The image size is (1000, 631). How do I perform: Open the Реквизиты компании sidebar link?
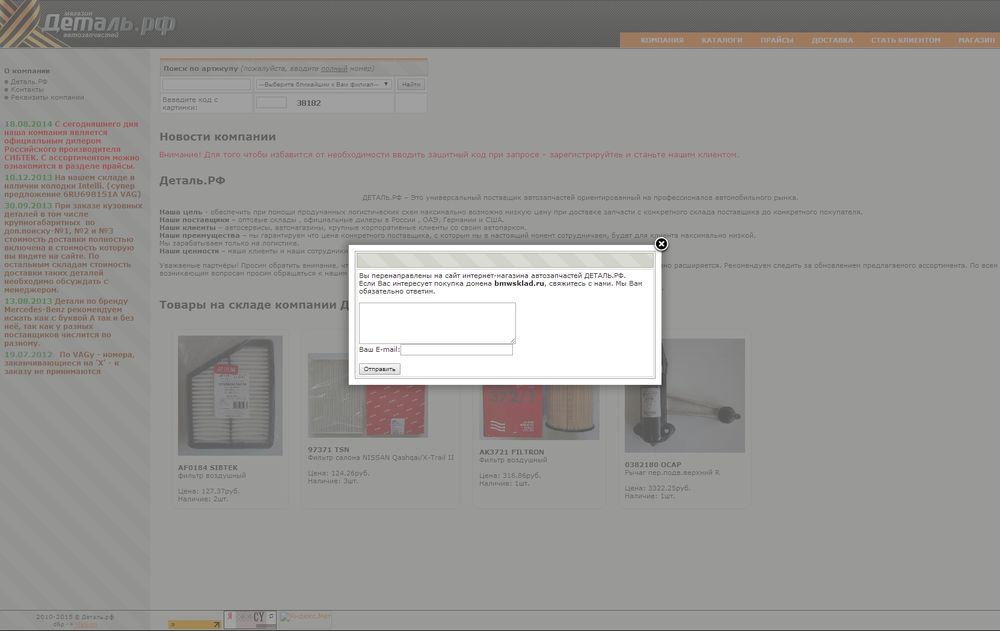(x=47, y=98)
